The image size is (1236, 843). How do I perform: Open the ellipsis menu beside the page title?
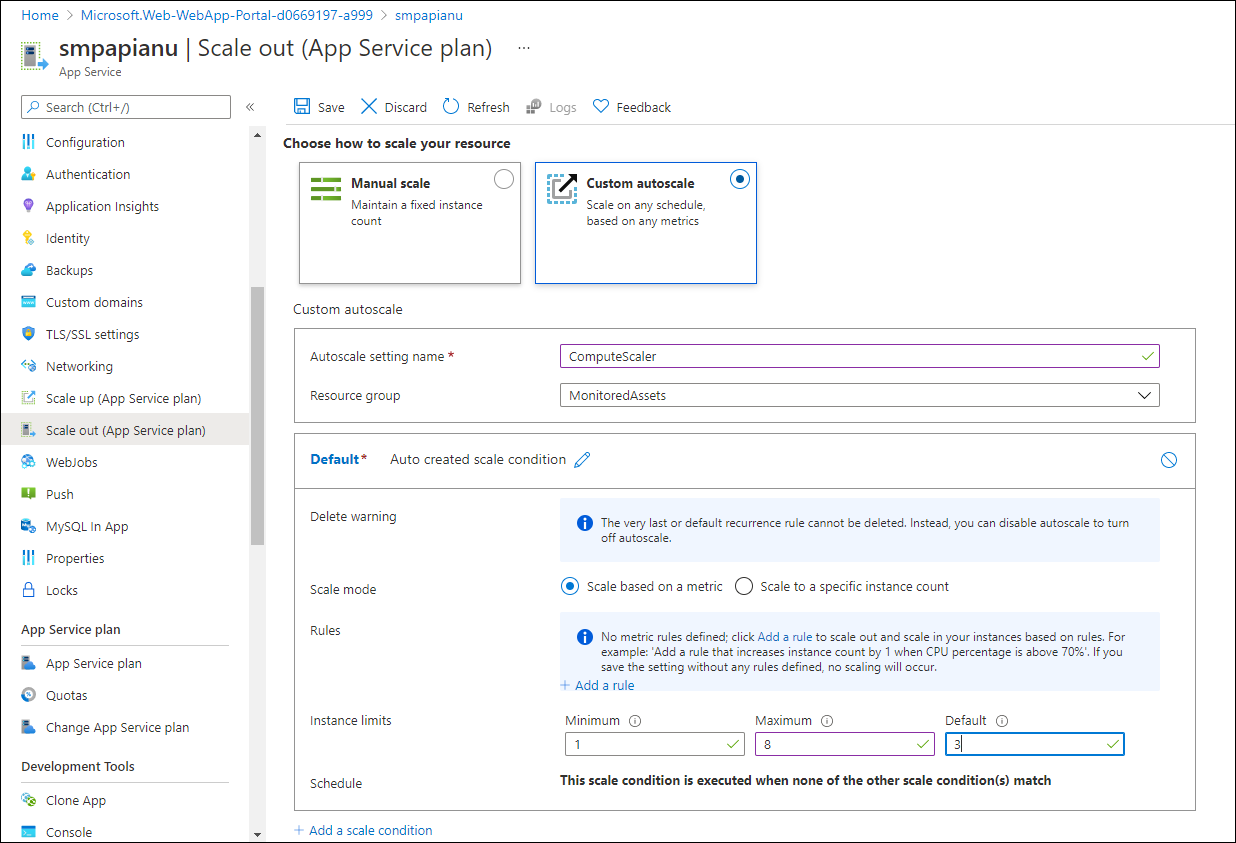coord(524,47)
